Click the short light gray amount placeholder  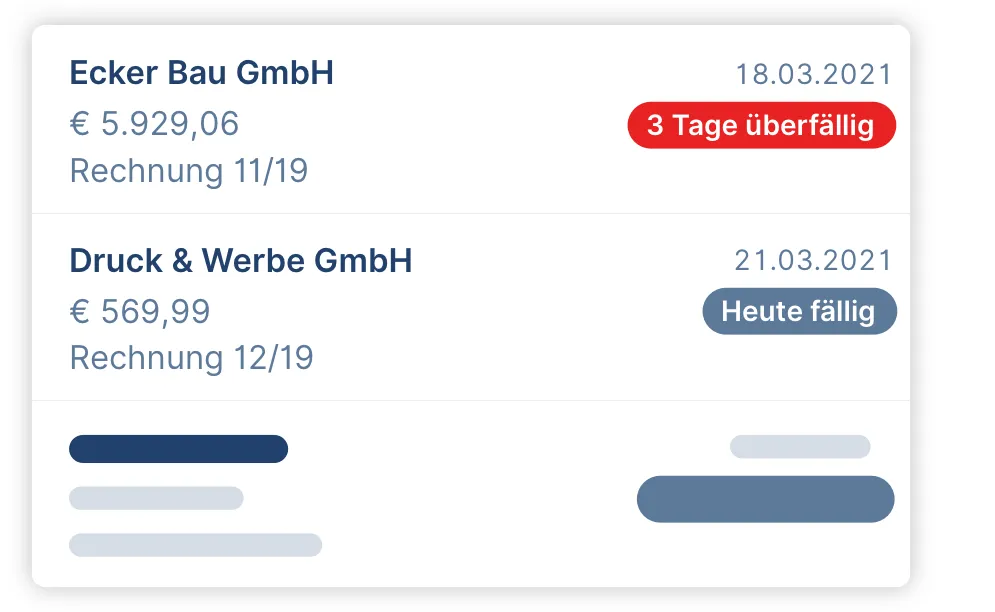point(156,498)
